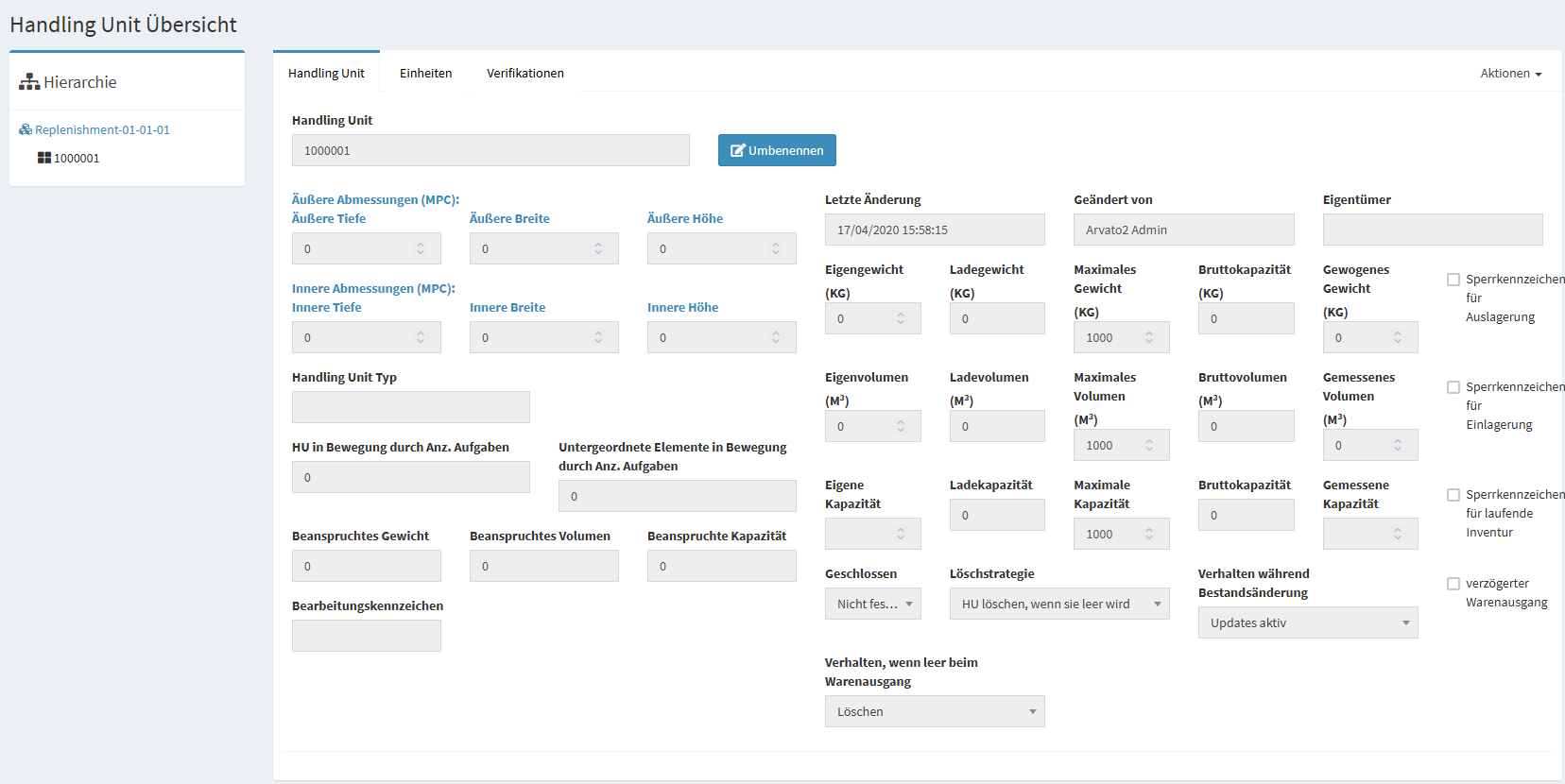Viewport: 1565px width, 784px height.
Task: Click the Ladevolumen field
Action: point(997,426)
